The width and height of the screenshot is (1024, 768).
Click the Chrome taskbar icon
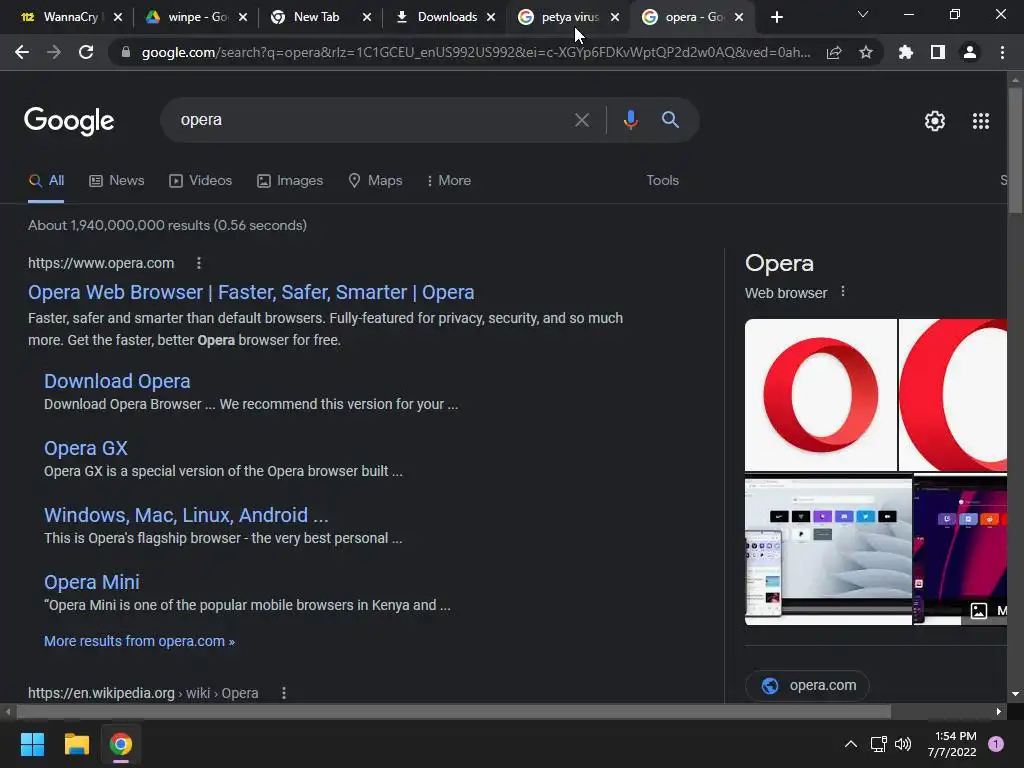121,744
